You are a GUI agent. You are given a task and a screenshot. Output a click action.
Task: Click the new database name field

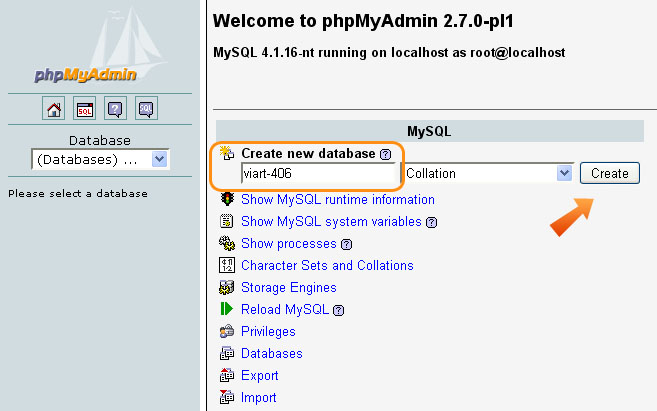click(319, 173)
